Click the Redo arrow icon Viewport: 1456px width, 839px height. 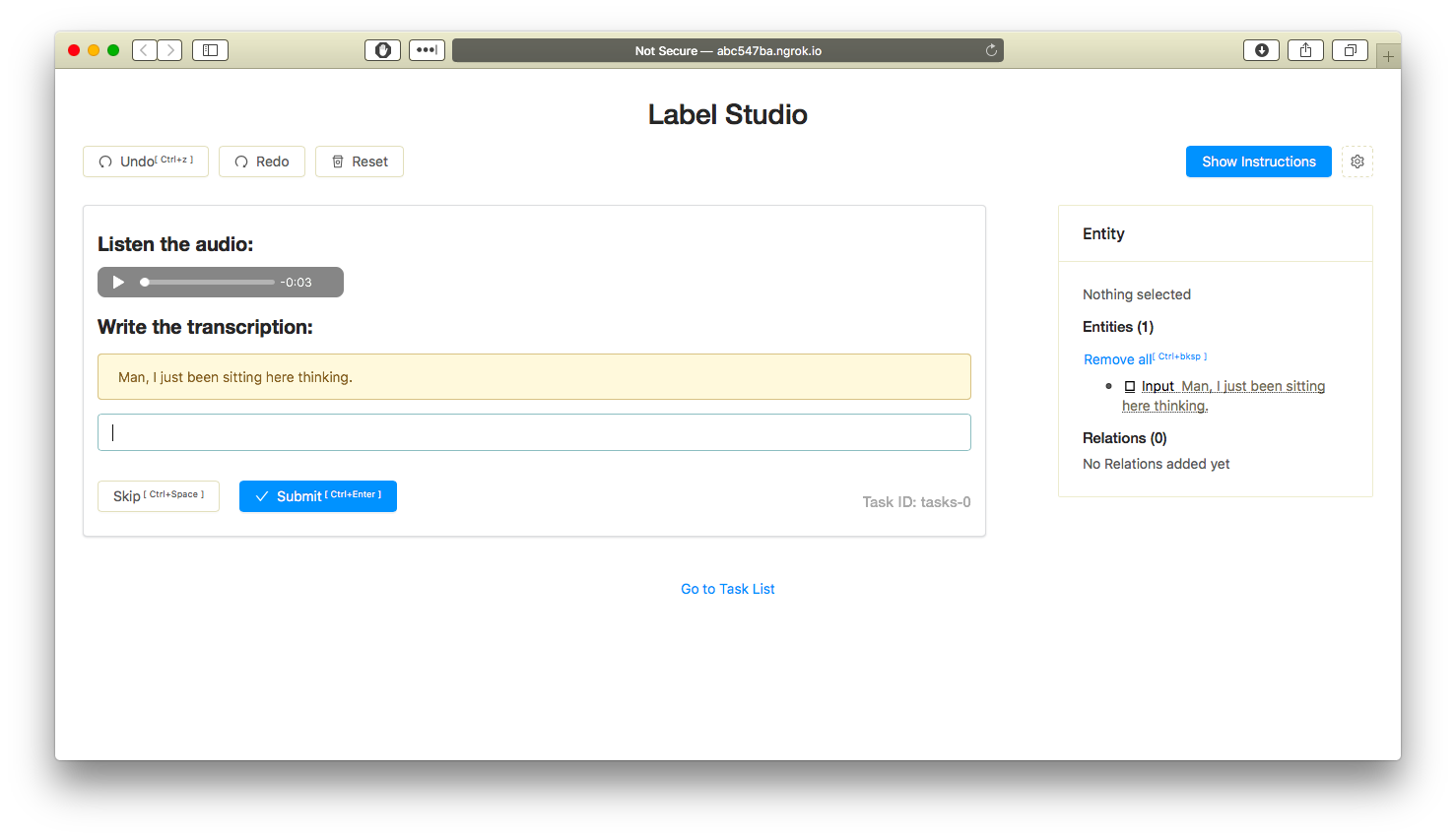click(241, 161)
